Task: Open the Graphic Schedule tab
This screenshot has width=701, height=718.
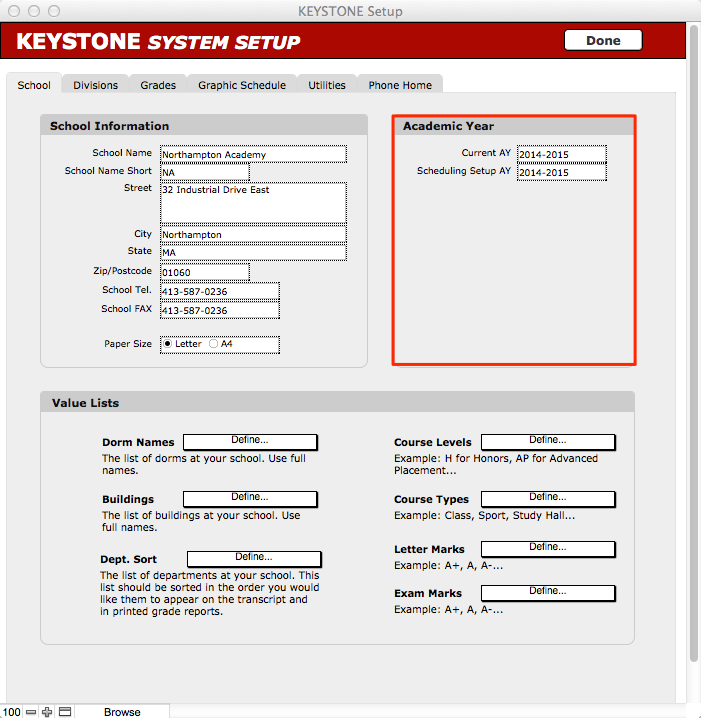Action: pyautogui.click(x=242, y=85)
